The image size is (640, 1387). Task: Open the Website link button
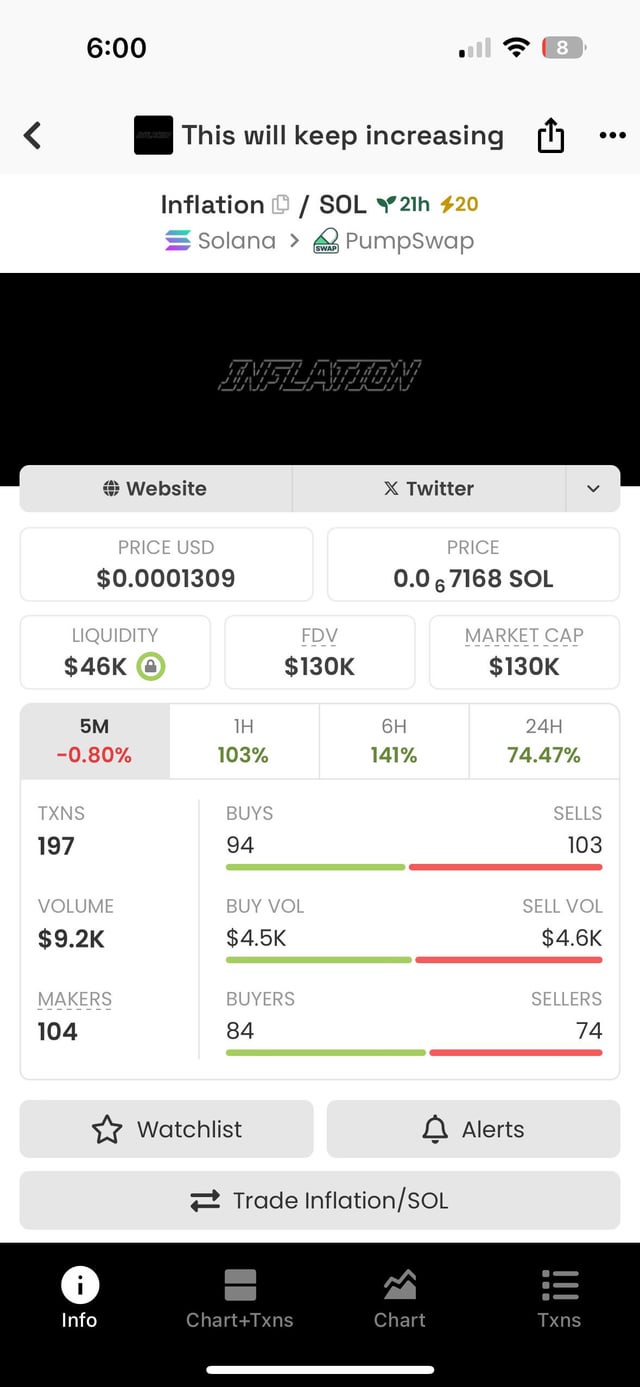point(156,489)
